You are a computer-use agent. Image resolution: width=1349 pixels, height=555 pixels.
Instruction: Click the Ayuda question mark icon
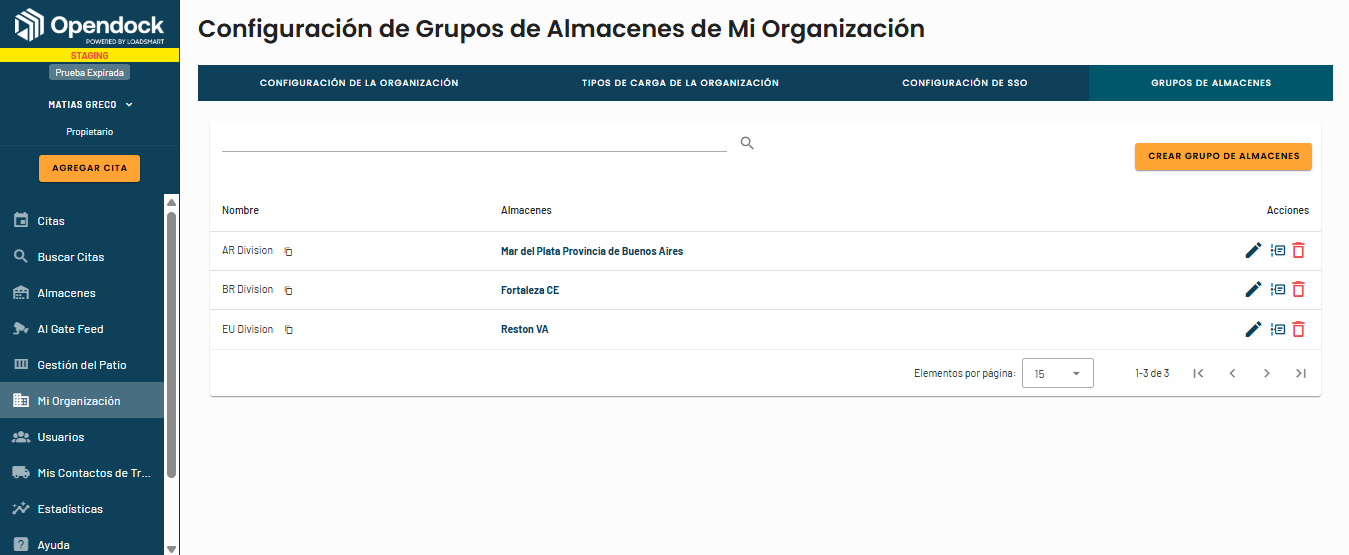[x=20, y=544]
